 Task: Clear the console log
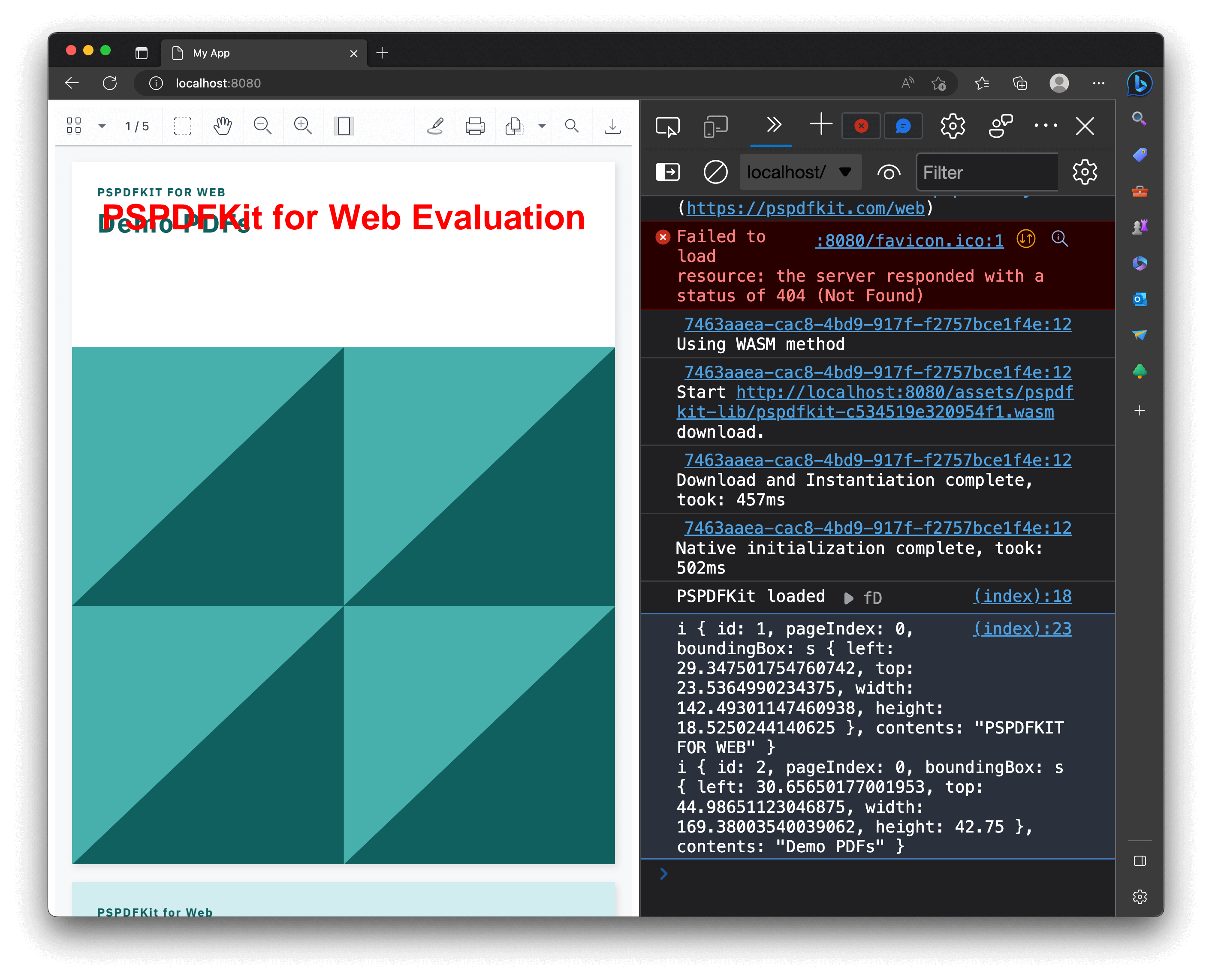(x=715, y=171)
